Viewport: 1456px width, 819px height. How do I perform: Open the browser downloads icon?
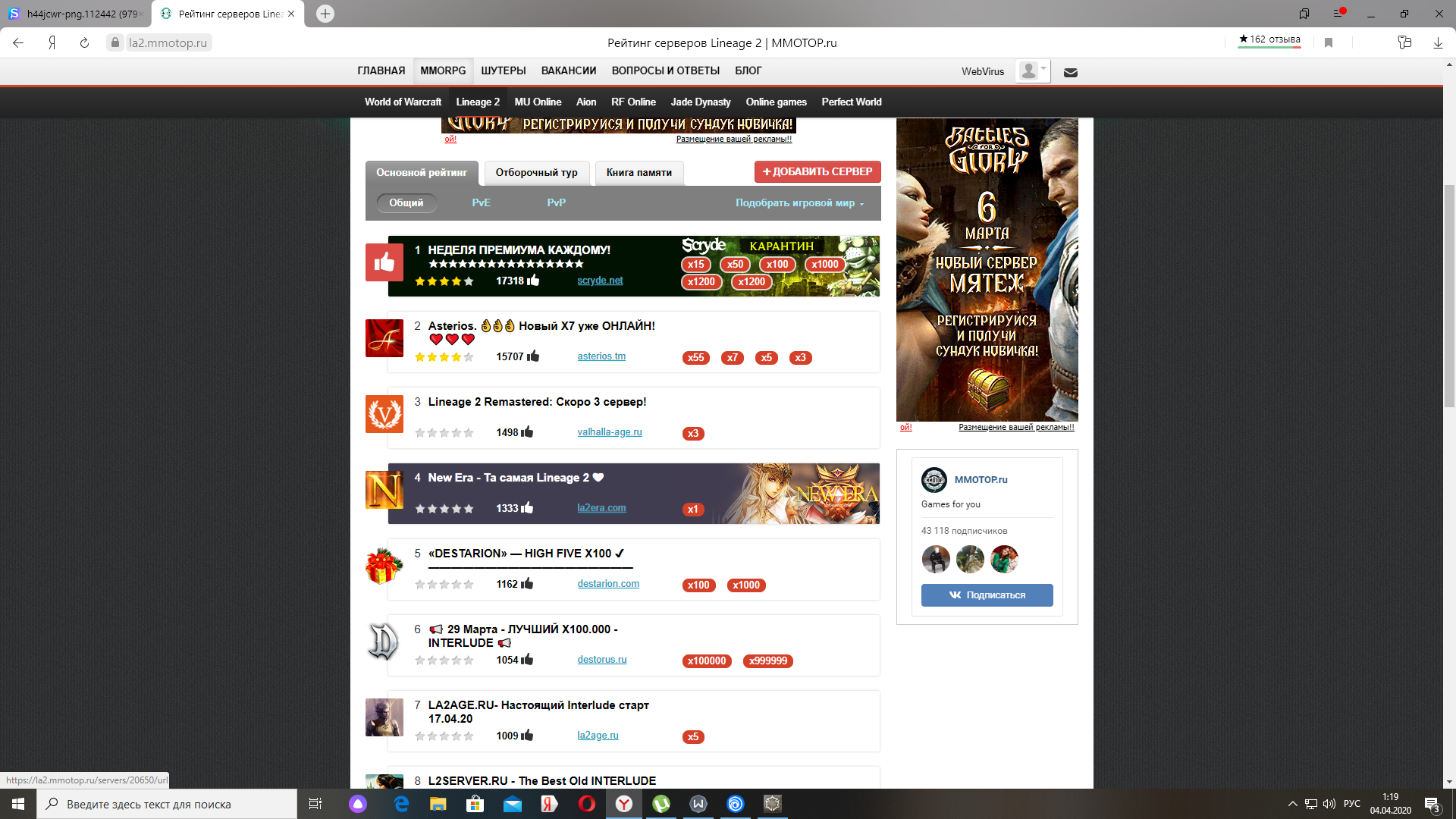pos(1437,43)
